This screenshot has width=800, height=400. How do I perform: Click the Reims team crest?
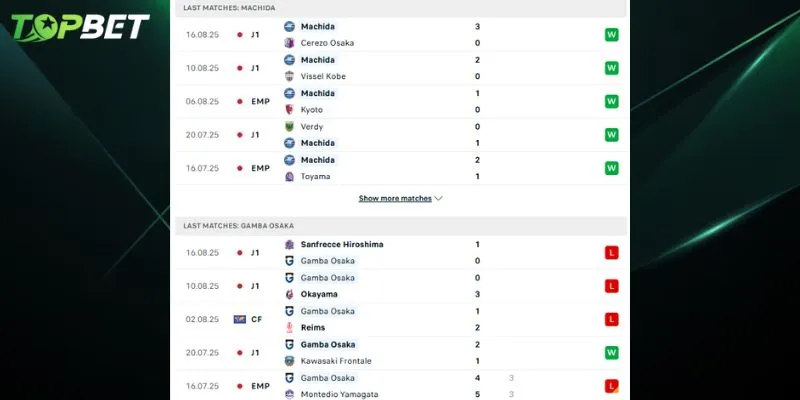290,327
